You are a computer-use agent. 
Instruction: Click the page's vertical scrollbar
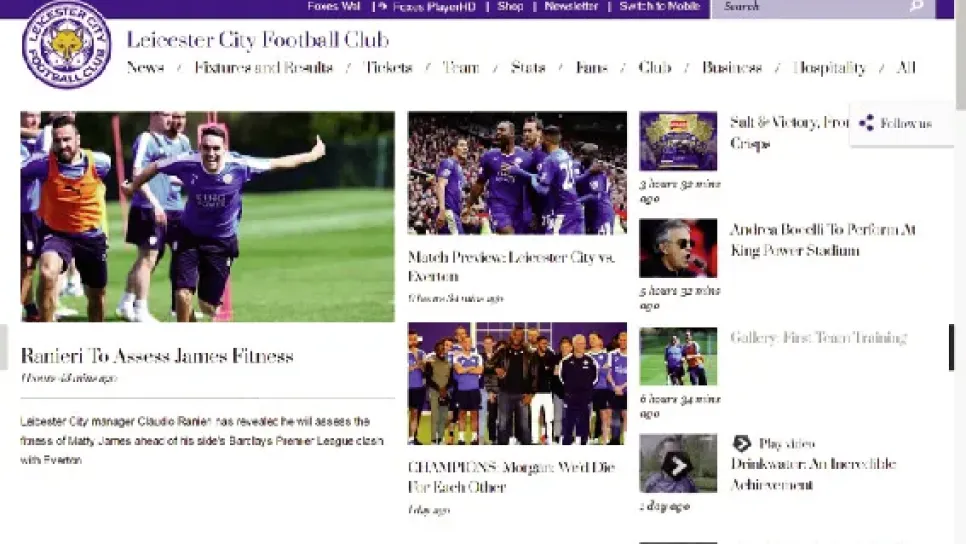[x=960, y=60]
